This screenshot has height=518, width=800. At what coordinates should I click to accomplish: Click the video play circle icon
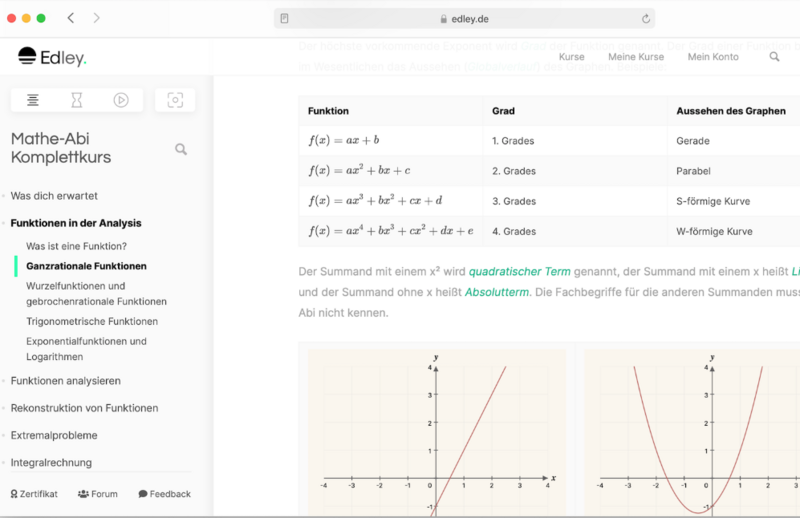click(x=121, y=100)
